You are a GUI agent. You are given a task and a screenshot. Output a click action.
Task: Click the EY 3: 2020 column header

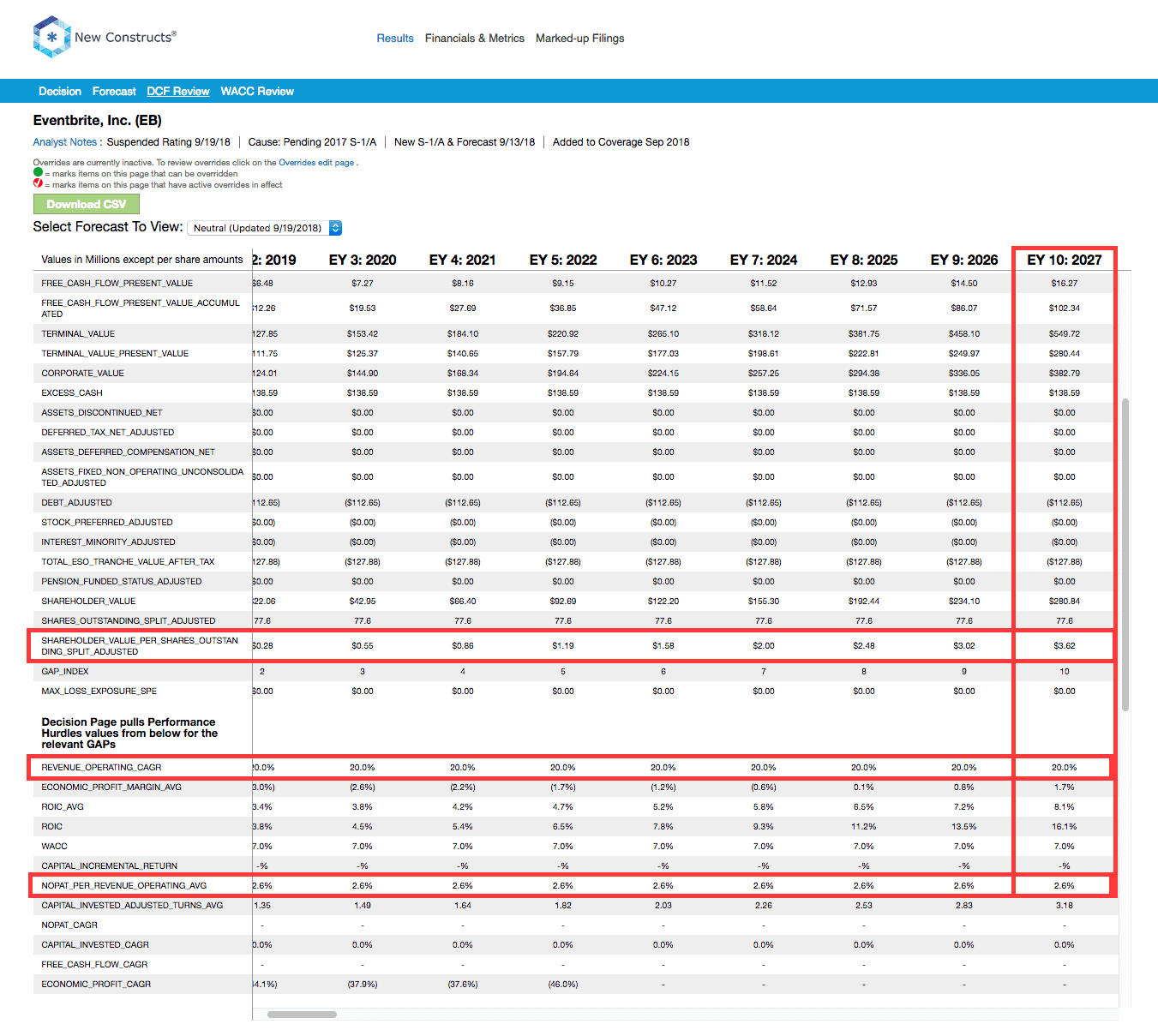point(363,260)
